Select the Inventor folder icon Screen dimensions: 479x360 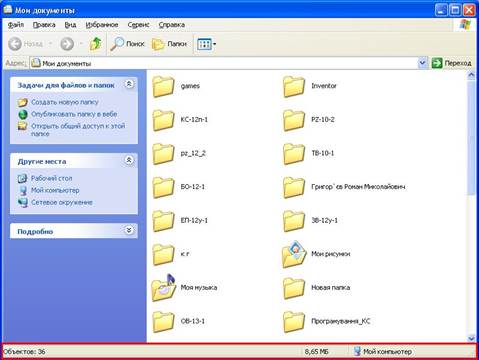click(x=294, y=86)
